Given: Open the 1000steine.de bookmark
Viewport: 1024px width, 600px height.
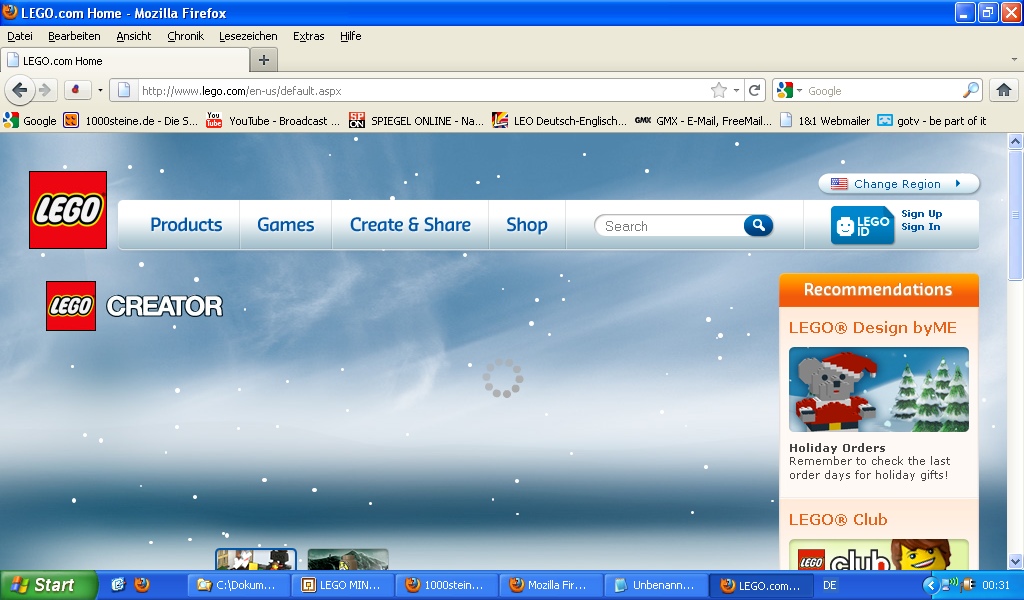Looking at the screenshot, I should (x=131, y=121).
